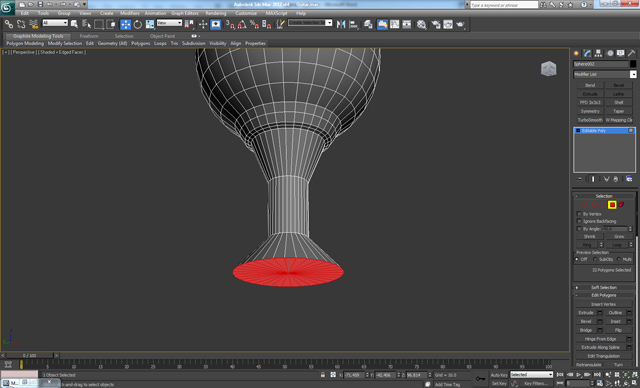Open the MAXScript menu
This screenshot has height=388, width=640.
(x=276, y=13)
